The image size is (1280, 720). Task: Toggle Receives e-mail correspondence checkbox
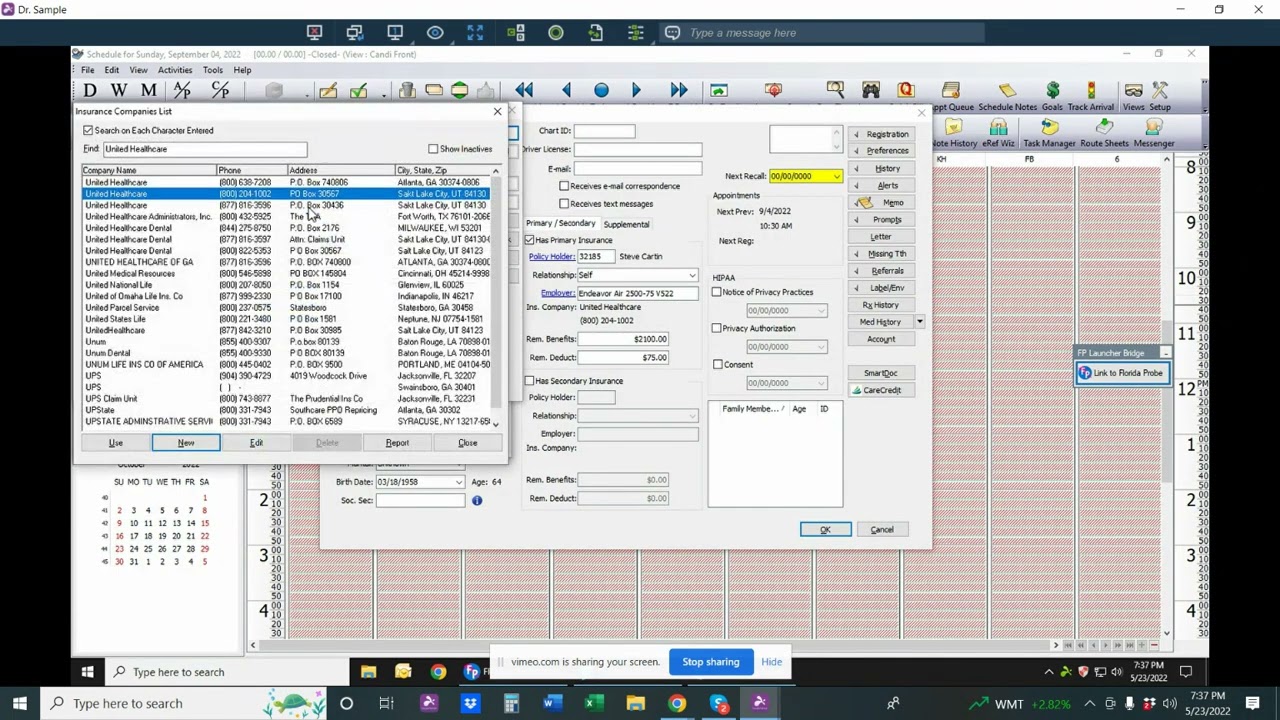(x=564, y=186)
